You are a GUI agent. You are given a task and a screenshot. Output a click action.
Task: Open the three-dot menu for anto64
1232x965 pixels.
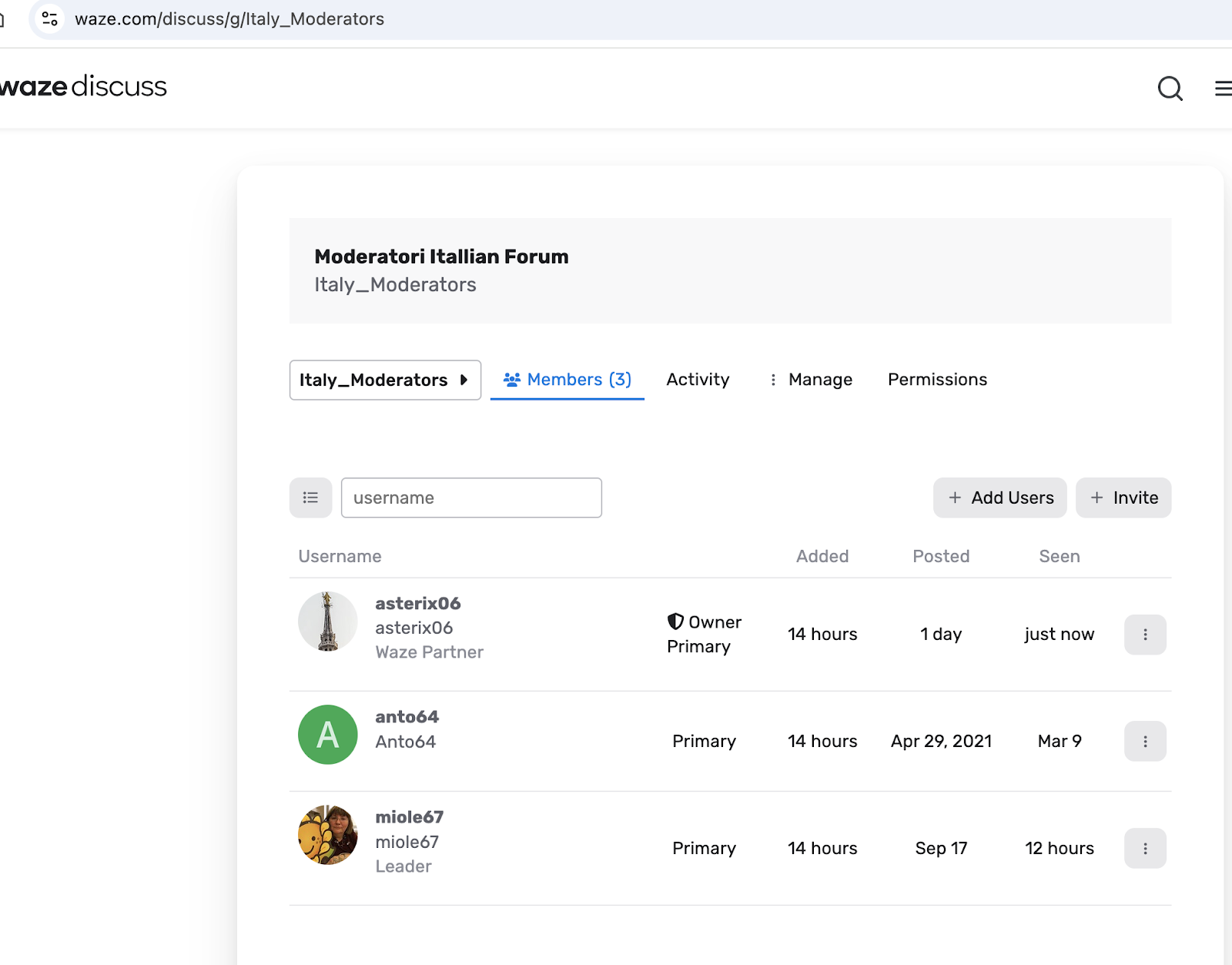[x=1145, y=741]
